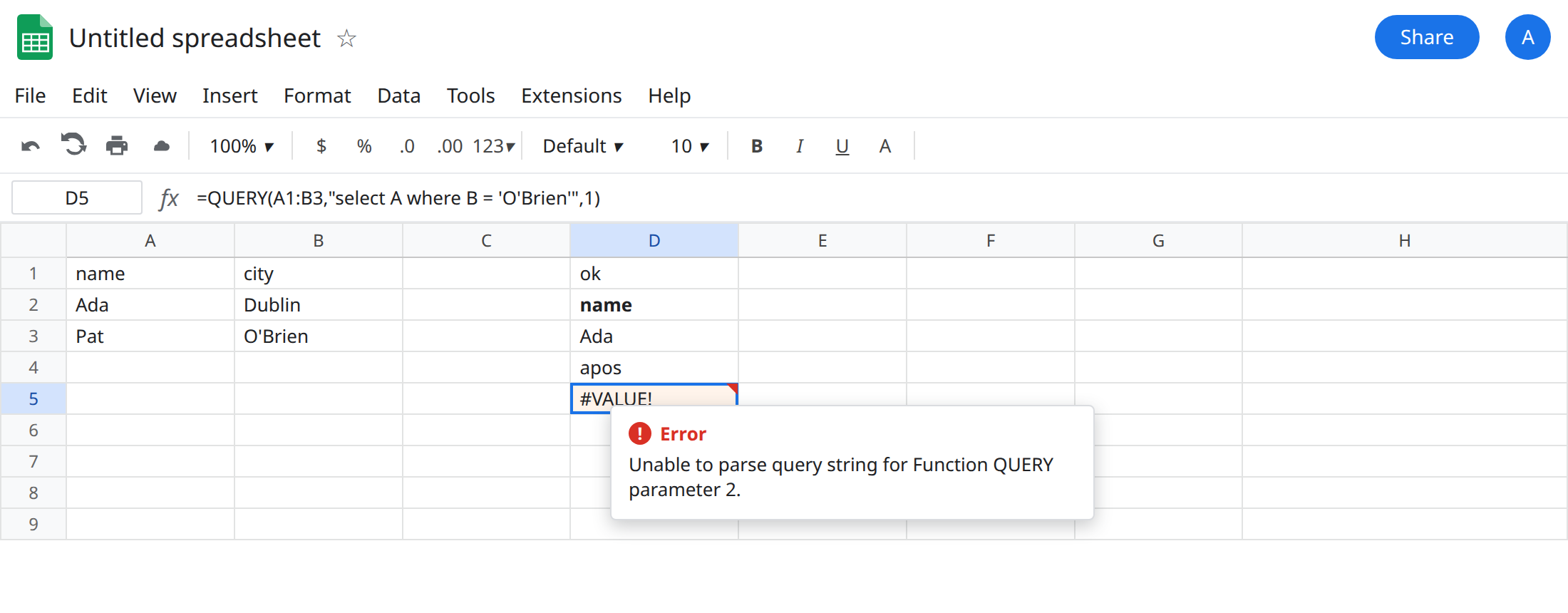Select cell containing 'Pat'
Screen dimensions: 1568x613
(x=150, y=336)
